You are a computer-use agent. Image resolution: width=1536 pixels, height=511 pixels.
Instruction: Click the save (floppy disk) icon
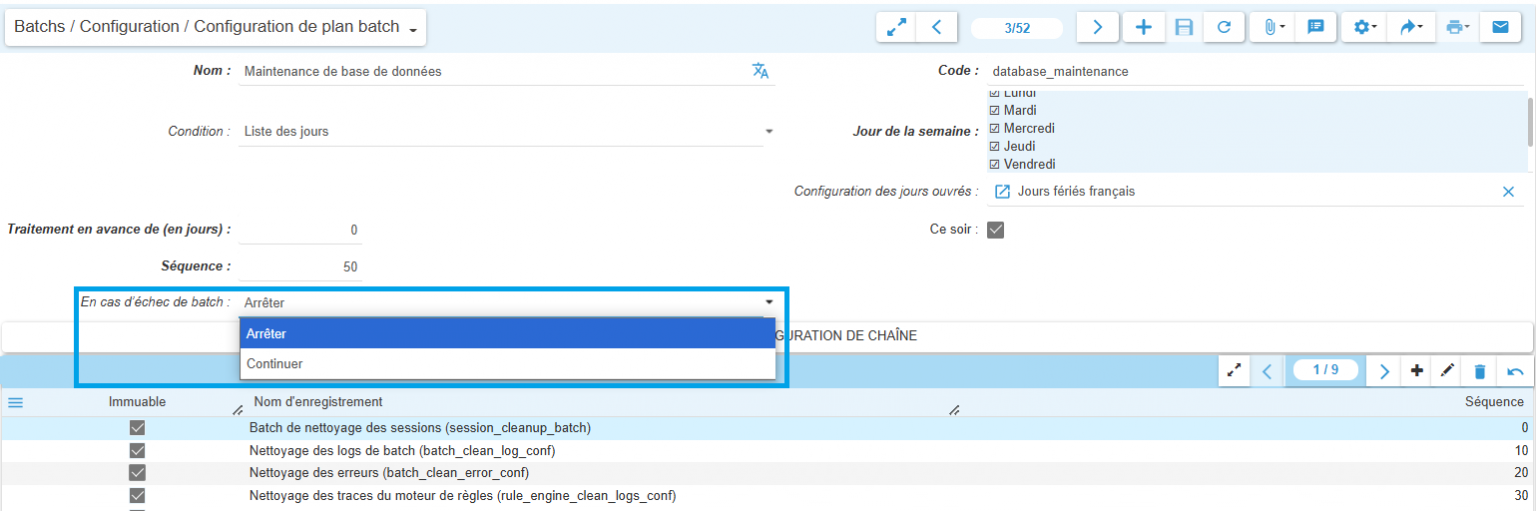point(1184,28)
